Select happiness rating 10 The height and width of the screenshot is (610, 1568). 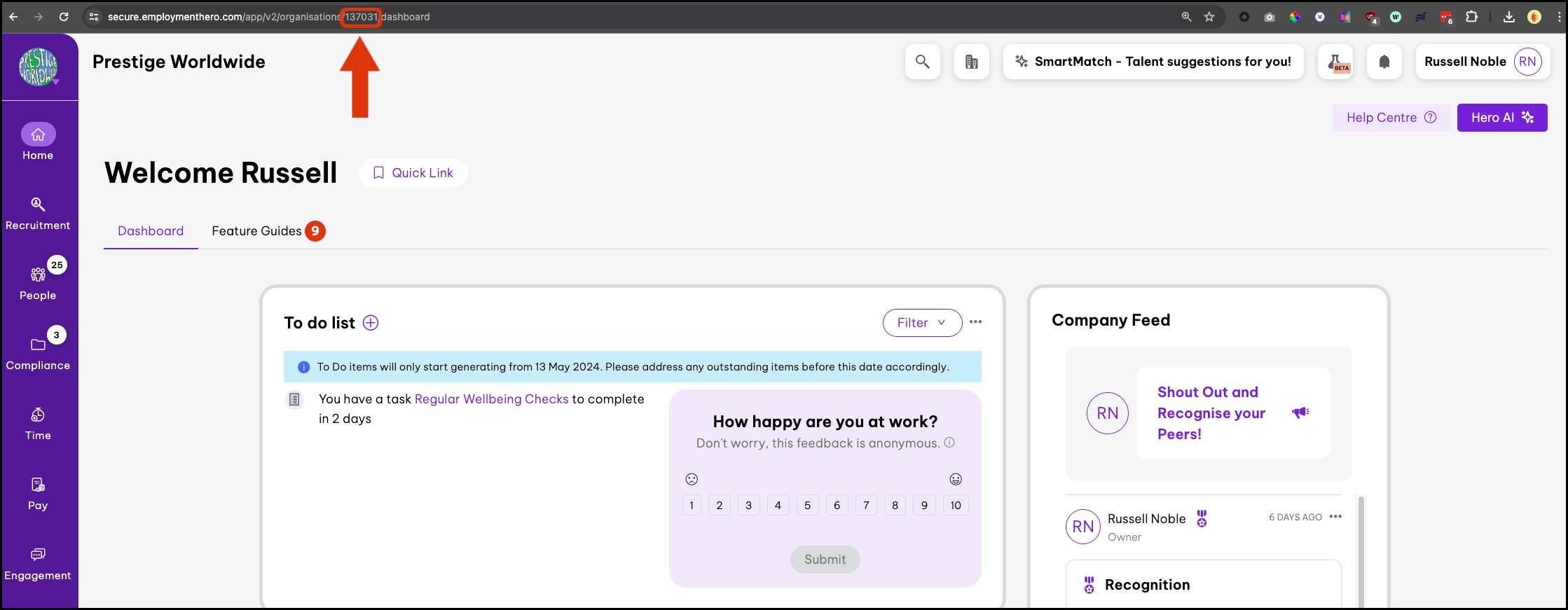click(955, 505)
